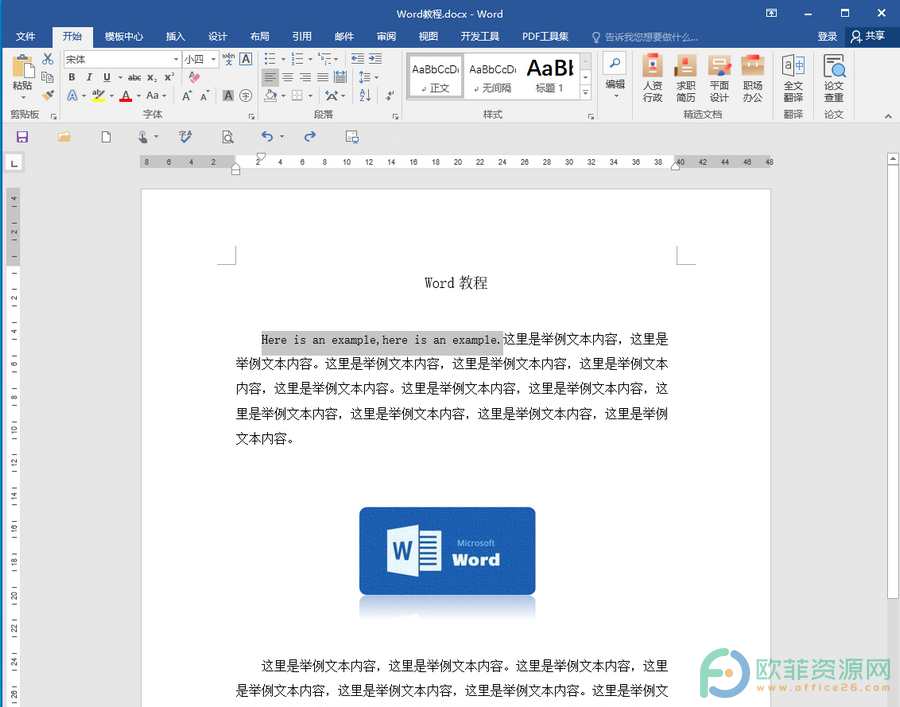Redo the last action

click(310, 136)
